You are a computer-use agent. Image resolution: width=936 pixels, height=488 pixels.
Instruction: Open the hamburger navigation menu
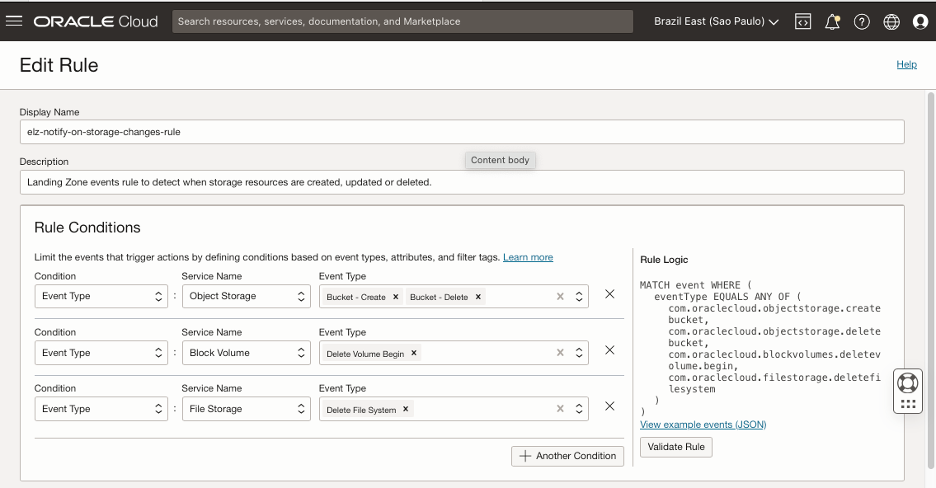[14, 21]
